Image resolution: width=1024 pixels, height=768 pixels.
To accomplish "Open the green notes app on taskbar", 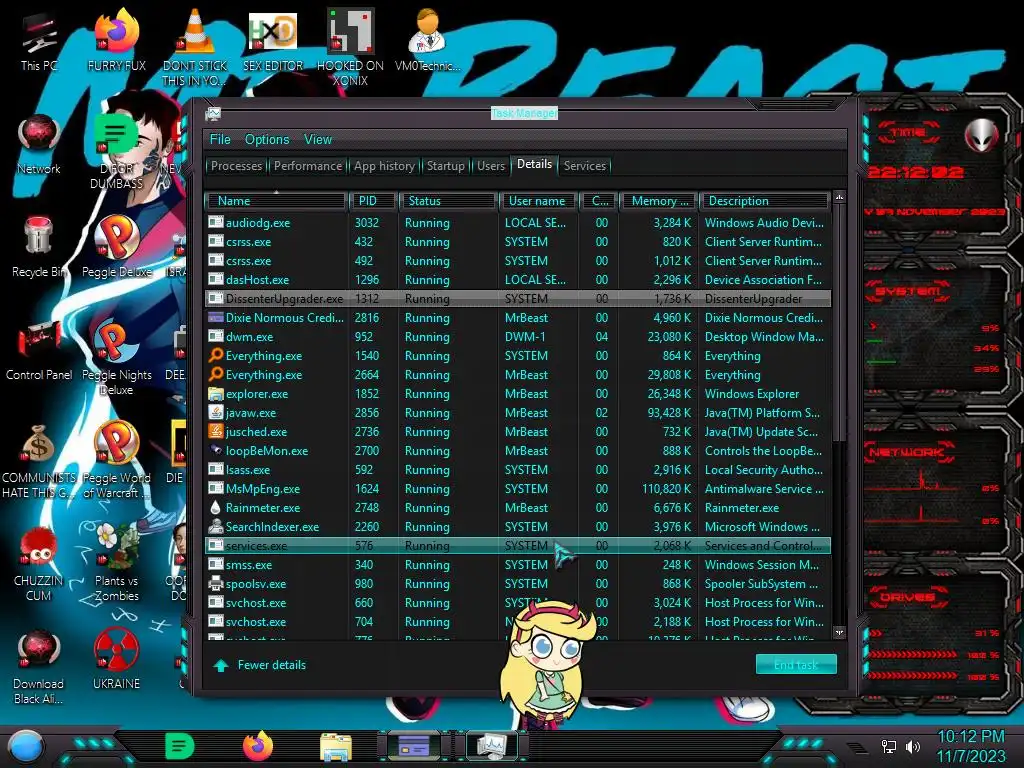I will (x=180, y=746).
